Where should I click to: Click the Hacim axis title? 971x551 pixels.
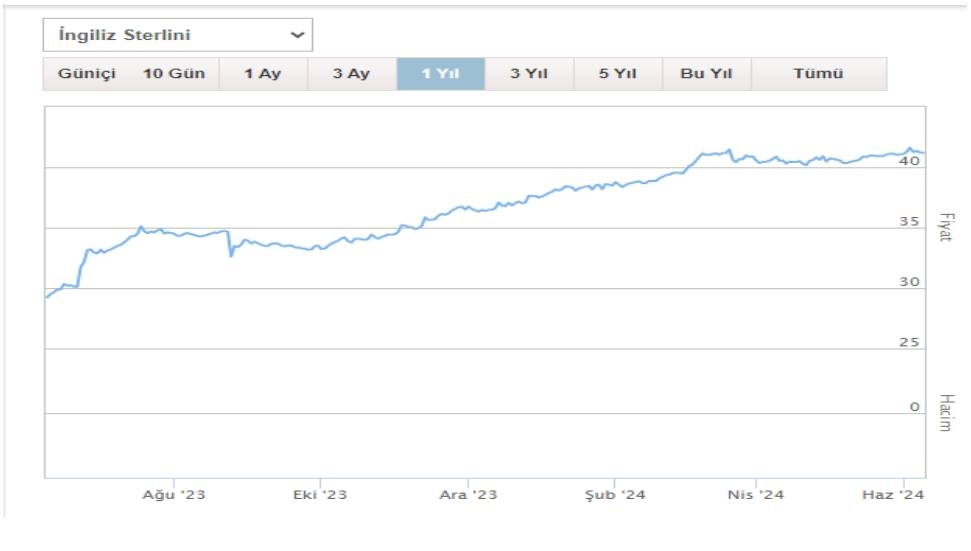pos(946,413)
